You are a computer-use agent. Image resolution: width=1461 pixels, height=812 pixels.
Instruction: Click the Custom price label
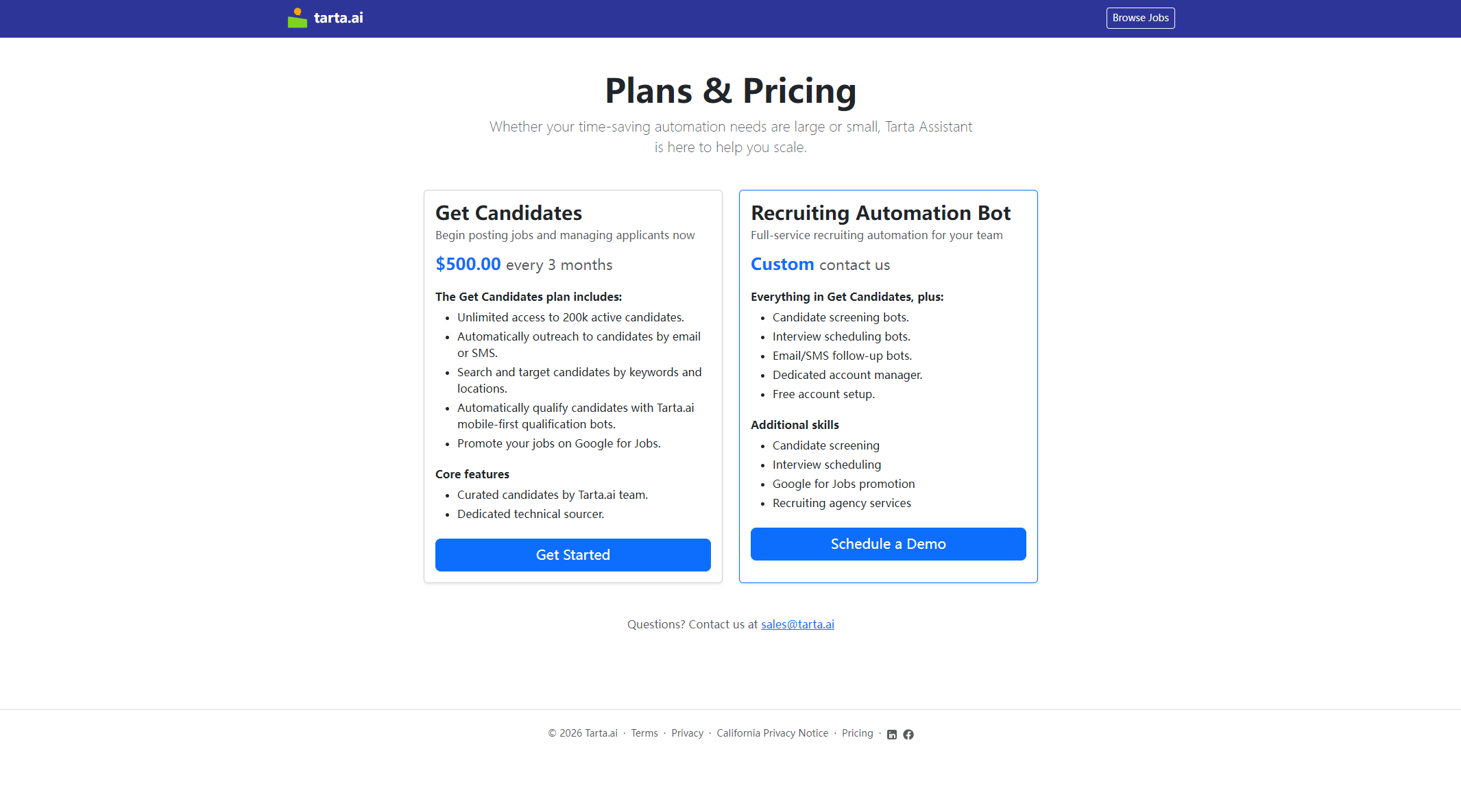(x=782, y=264)
